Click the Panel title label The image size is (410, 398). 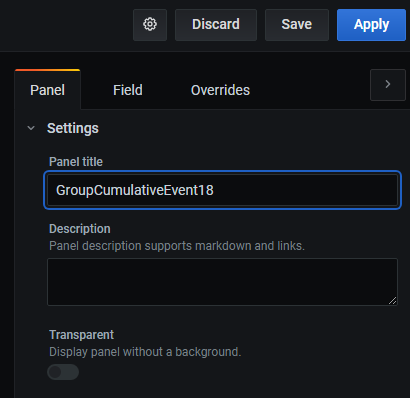tap(76, 162)
